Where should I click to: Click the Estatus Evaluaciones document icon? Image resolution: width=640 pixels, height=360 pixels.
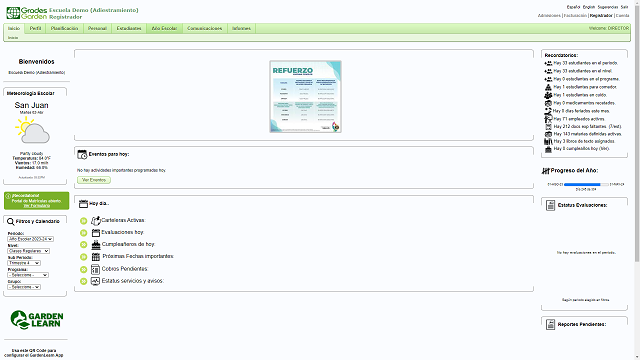click(x=550, y=205)
